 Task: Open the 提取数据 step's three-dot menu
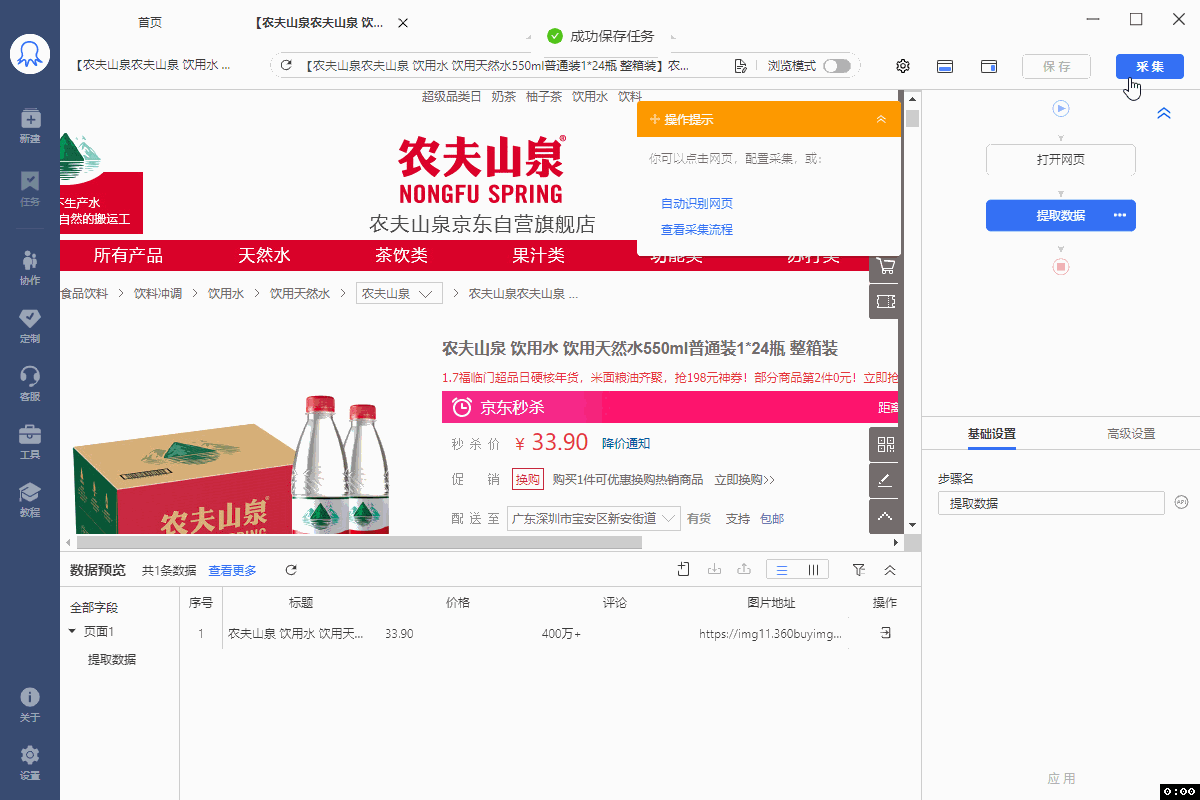(1120, 215)
